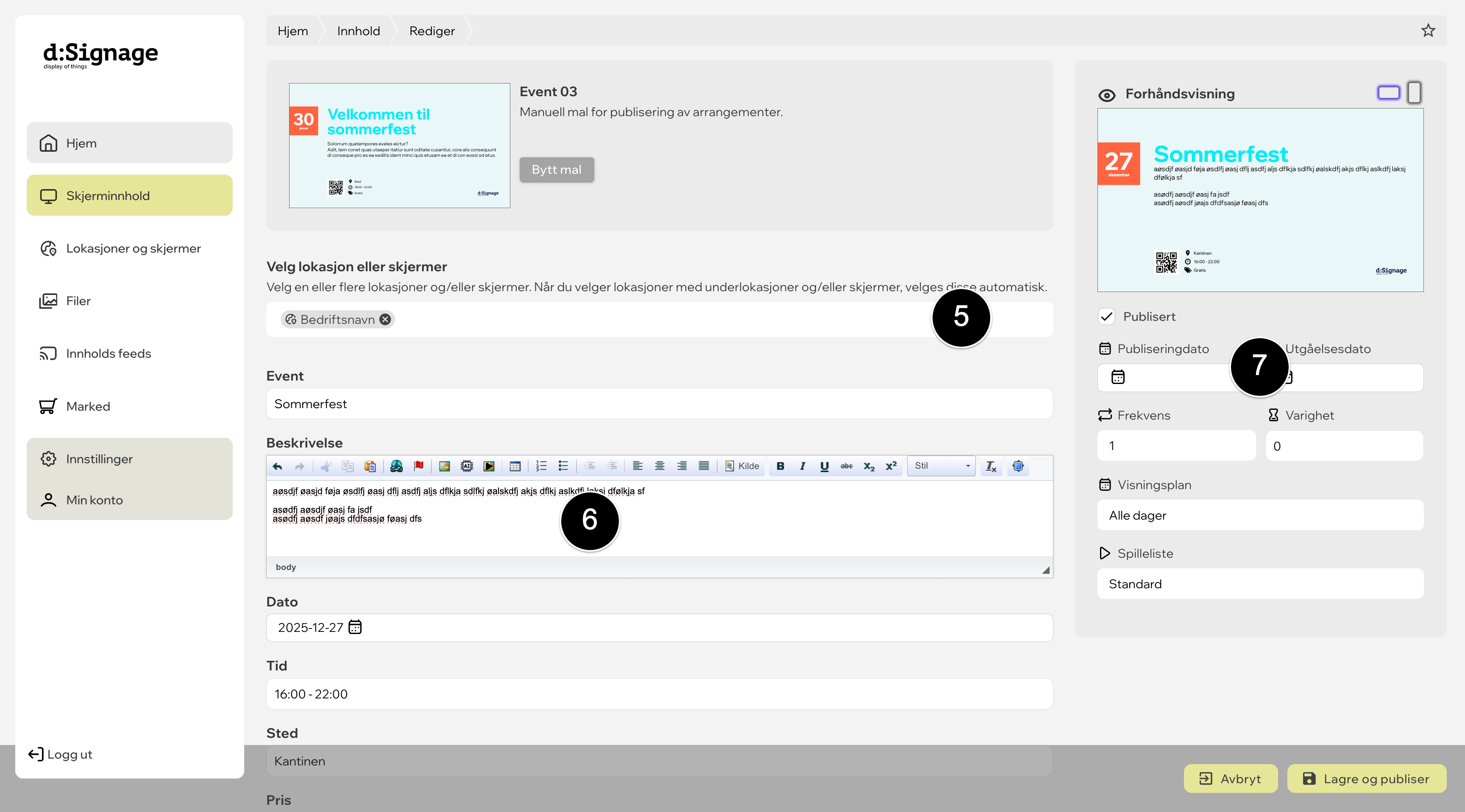
Task: Paste using the clipboard icon
Action: coord(370,466)
